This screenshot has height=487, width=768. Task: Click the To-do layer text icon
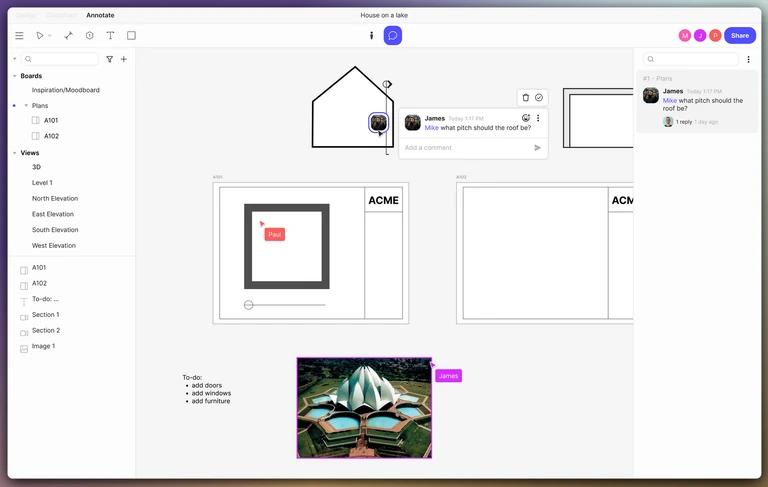[24, 302]
